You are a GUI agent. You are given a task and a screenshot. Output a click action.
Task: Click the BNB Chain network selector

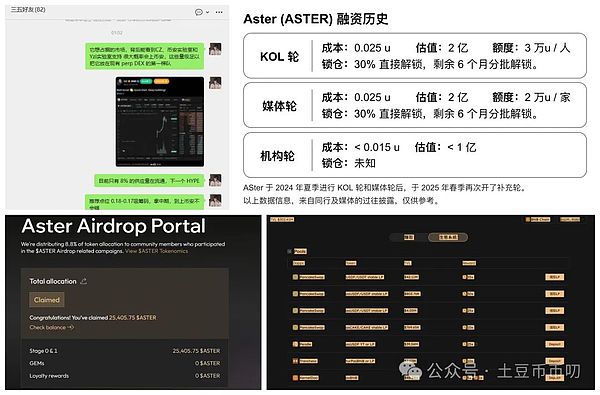(x=538, y=220)
